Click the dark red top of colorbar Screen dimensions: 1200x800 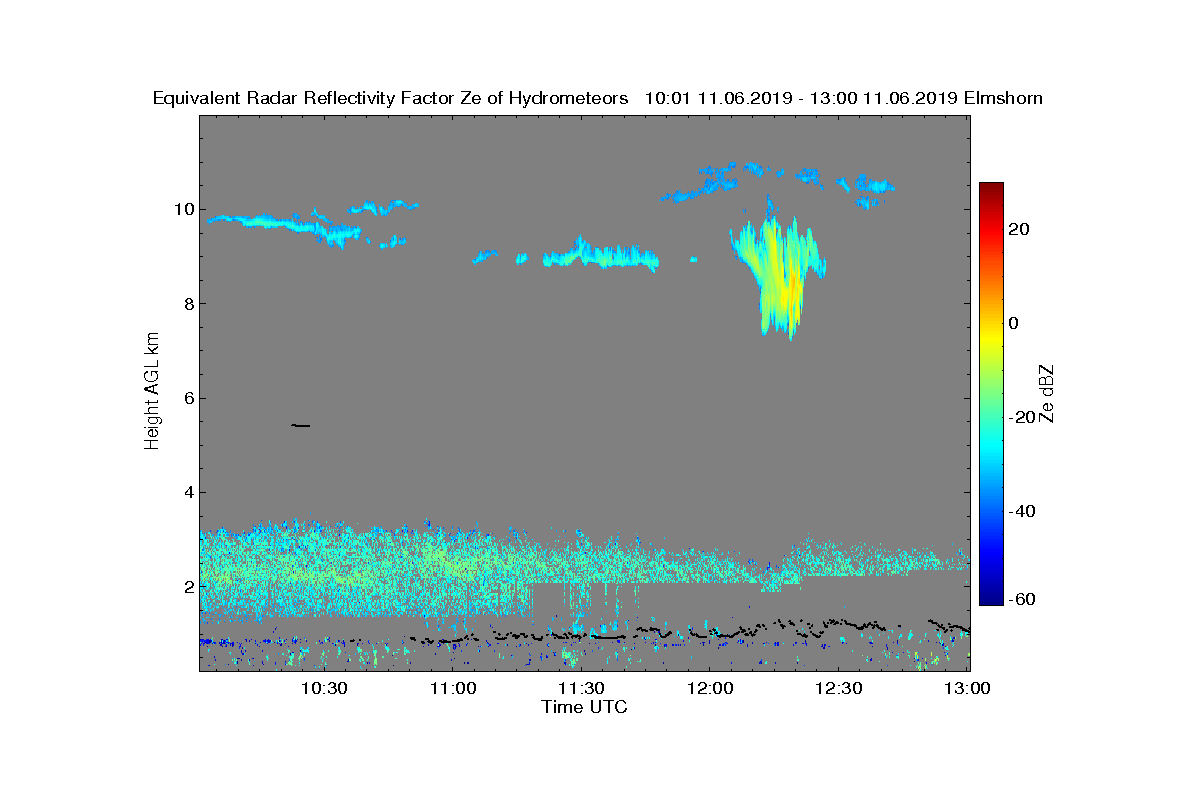click(991, 189)
